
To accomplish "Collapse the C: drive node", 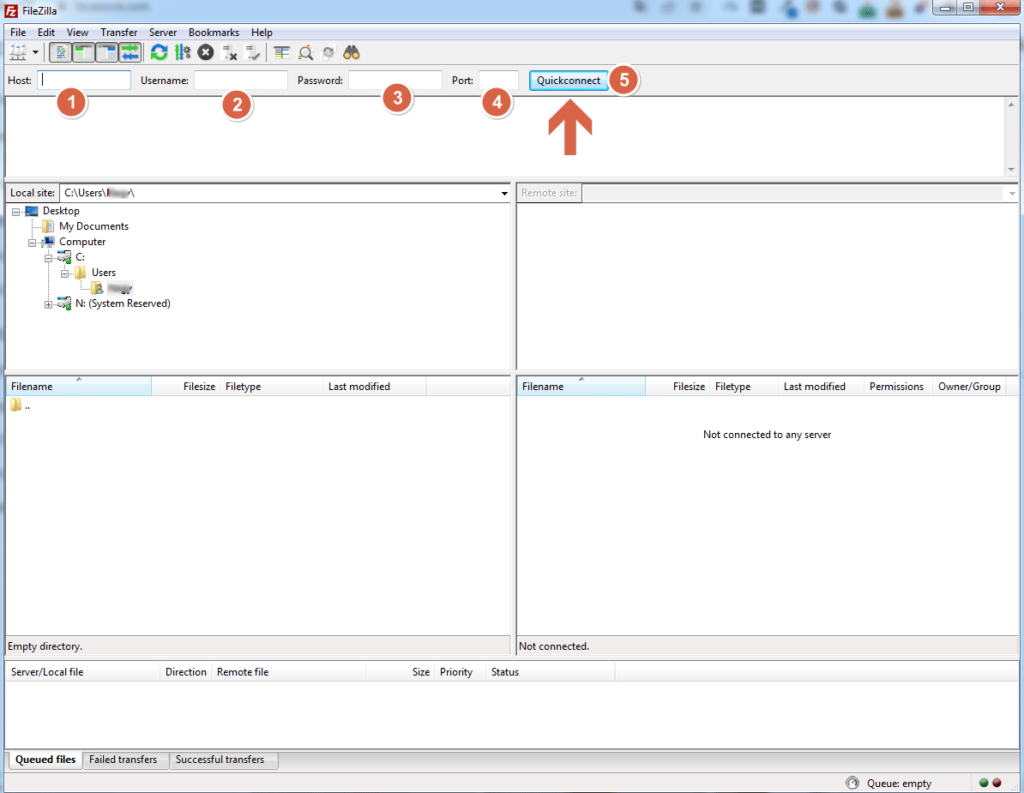I will [48, 258].
